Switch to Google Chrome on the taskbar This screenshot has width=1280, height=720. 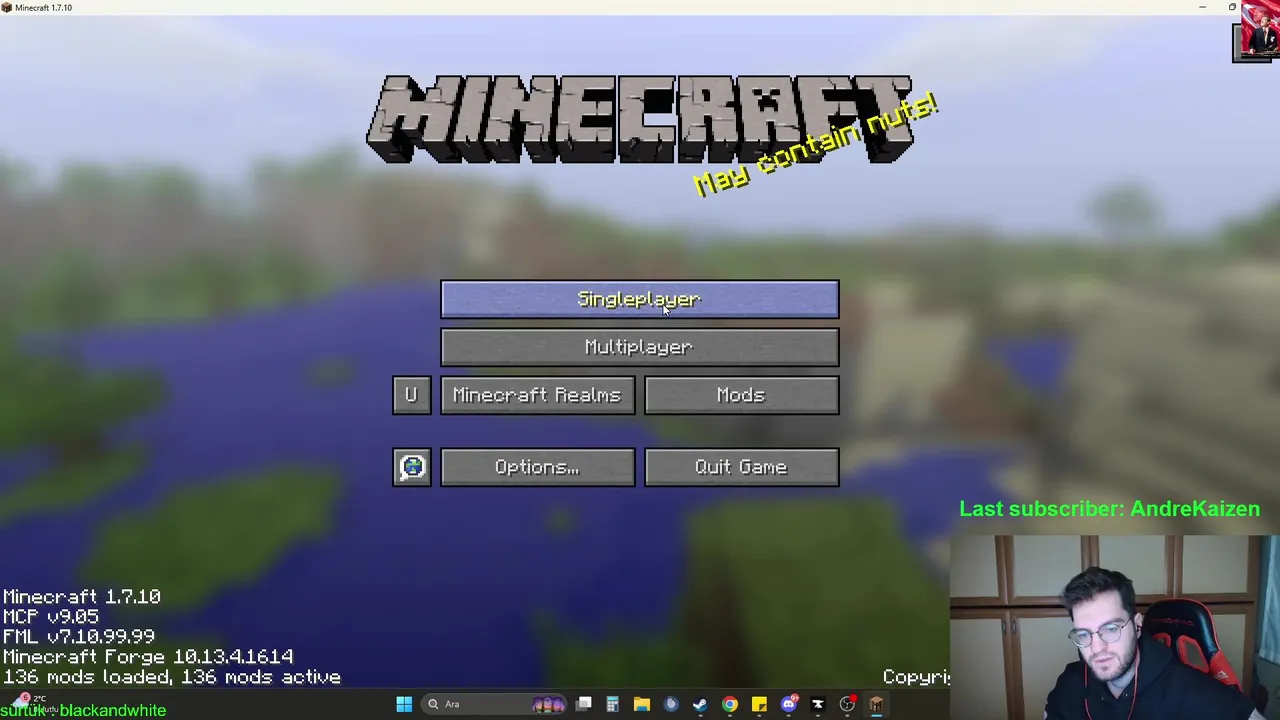coord(730,704)
